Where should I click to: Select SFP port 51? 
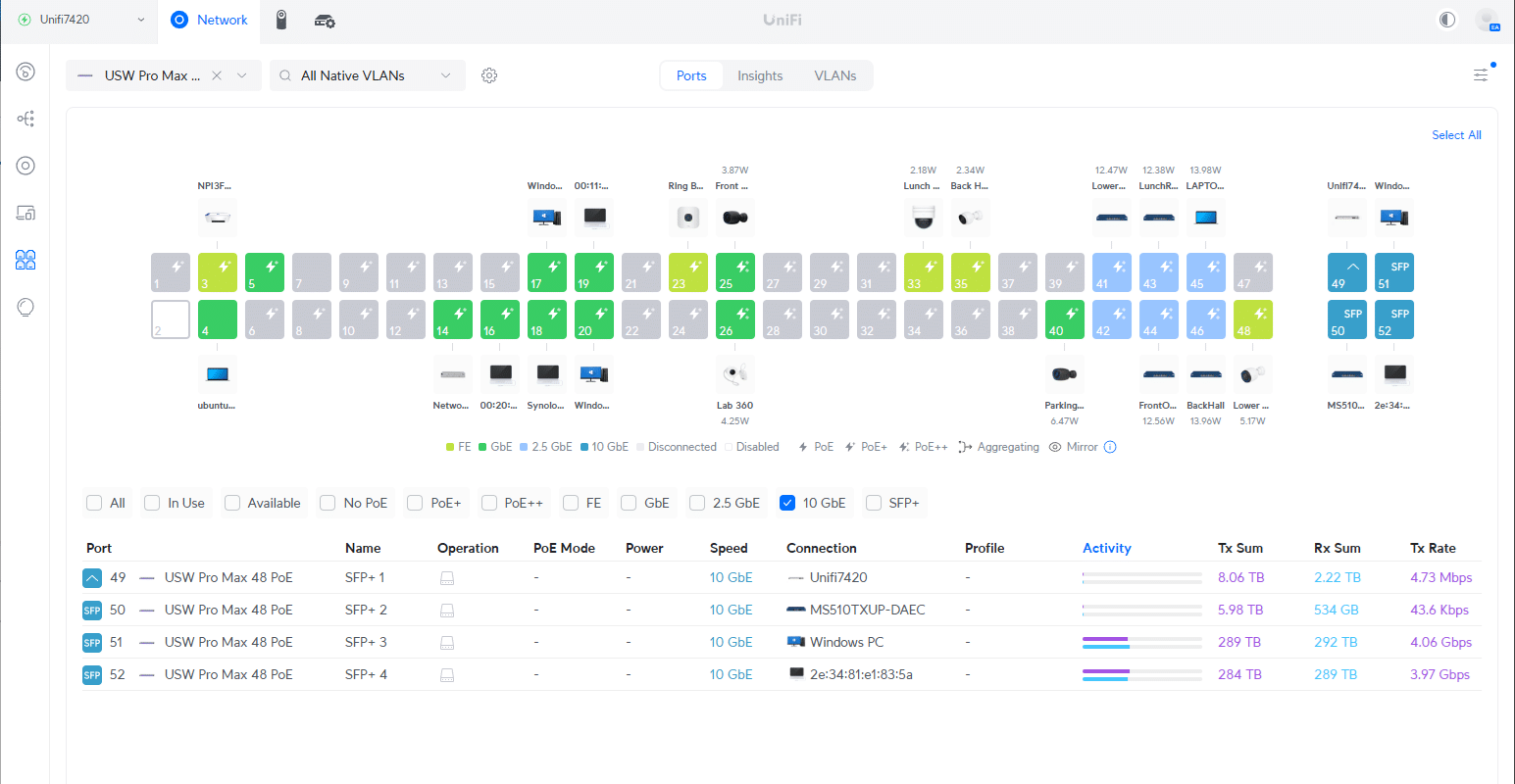tap(1394, 272)
